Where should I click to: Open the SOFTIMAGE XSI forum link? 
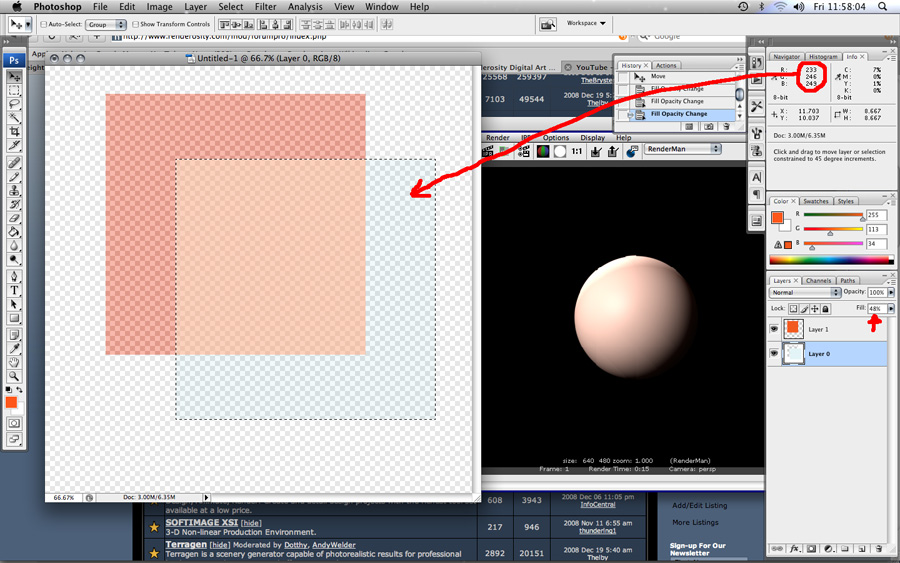pos(201,522)
